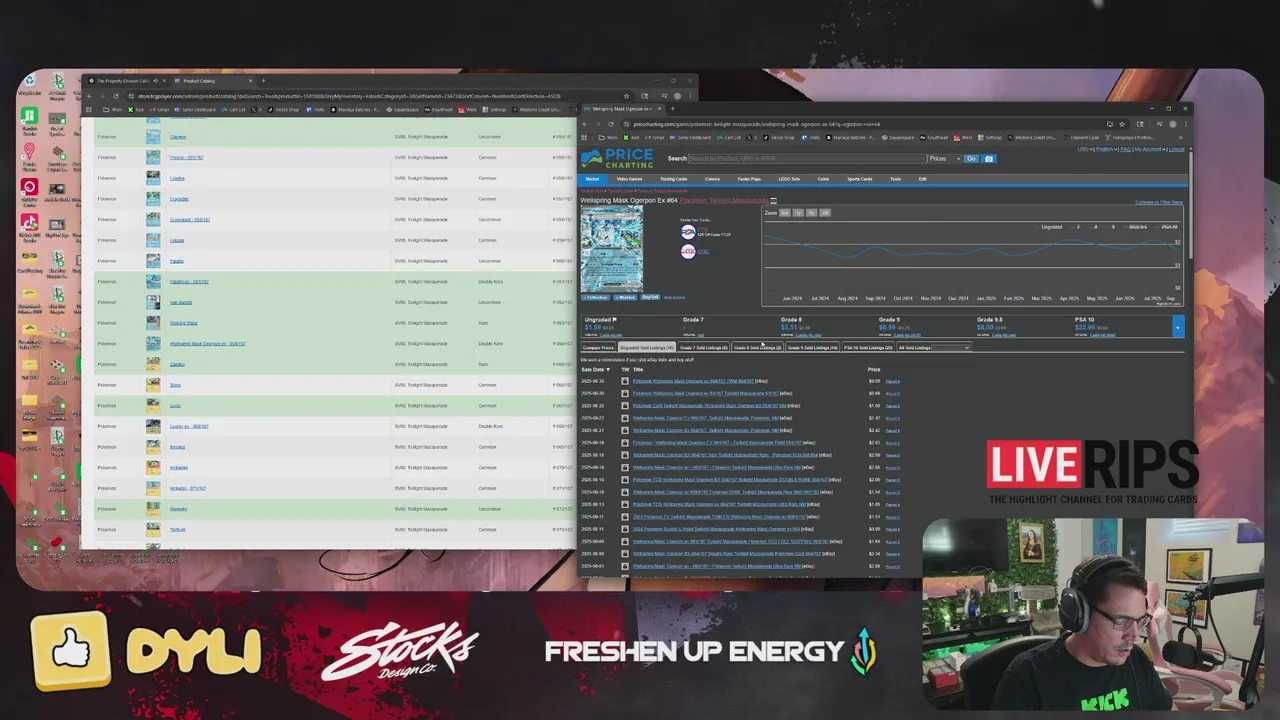
Task: Toggle the Ungraded series in the chart legend
Action: (1050, 227)
